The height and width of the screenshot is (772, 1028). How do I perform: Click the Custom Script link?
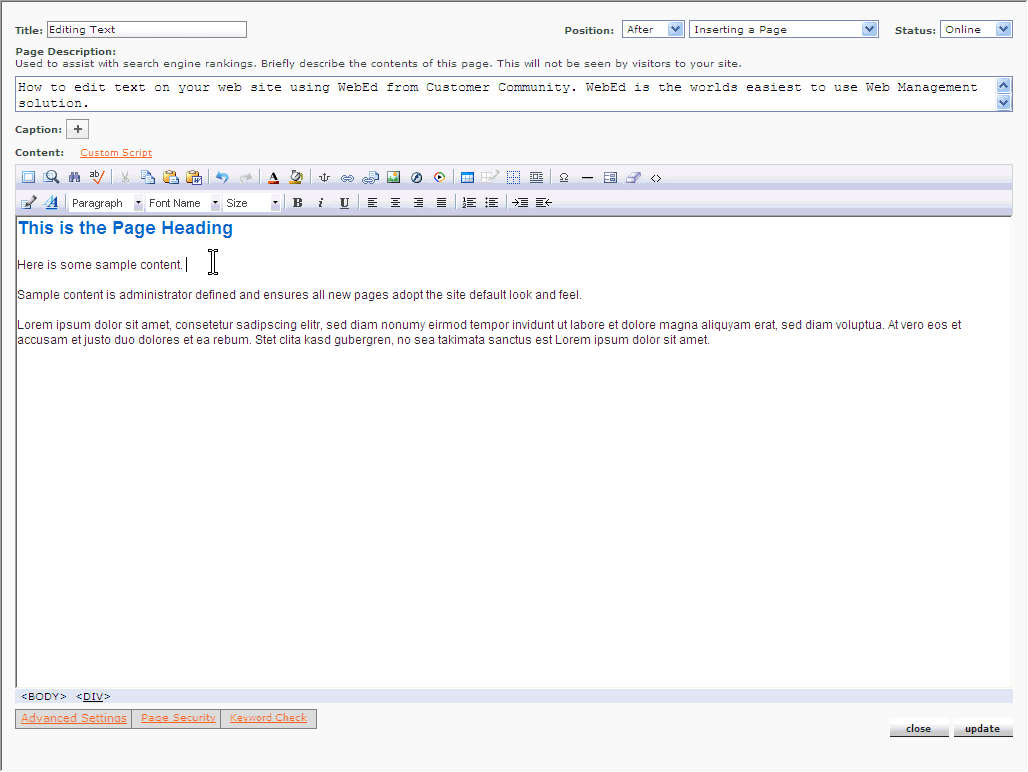(x=116, y=153)
